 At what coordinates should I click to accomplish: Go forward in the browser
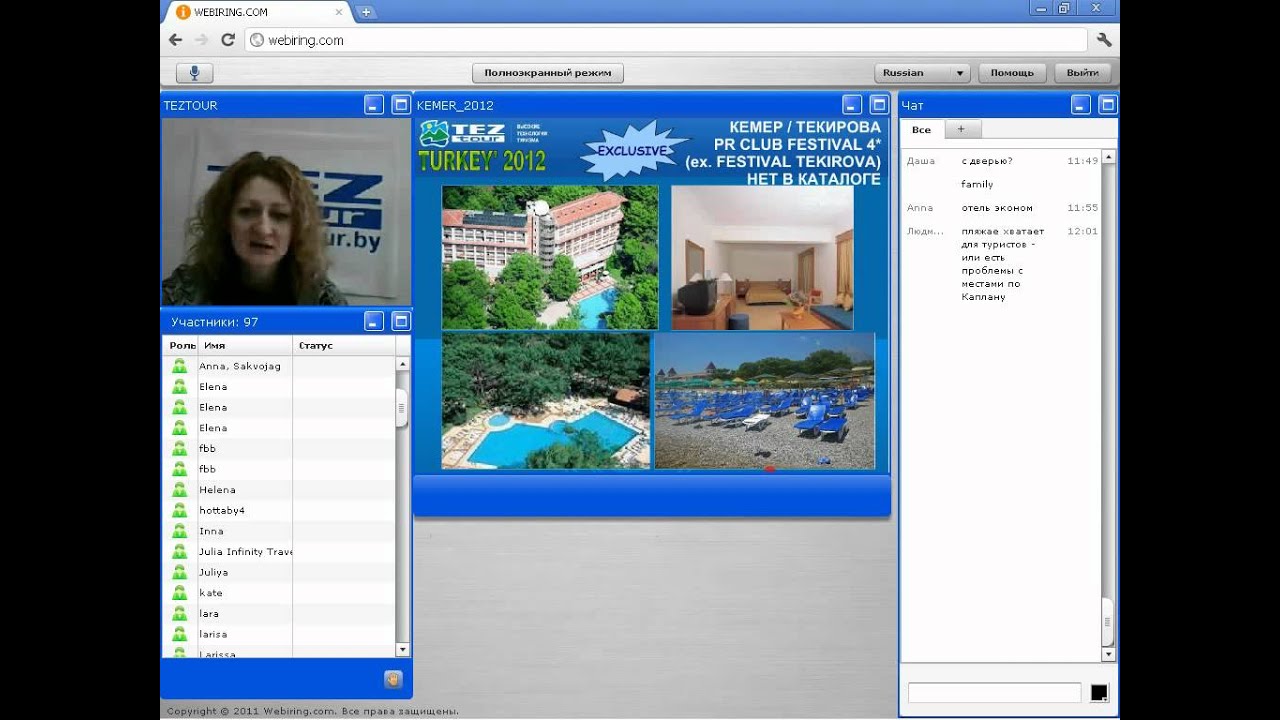[x=202, y=40]
